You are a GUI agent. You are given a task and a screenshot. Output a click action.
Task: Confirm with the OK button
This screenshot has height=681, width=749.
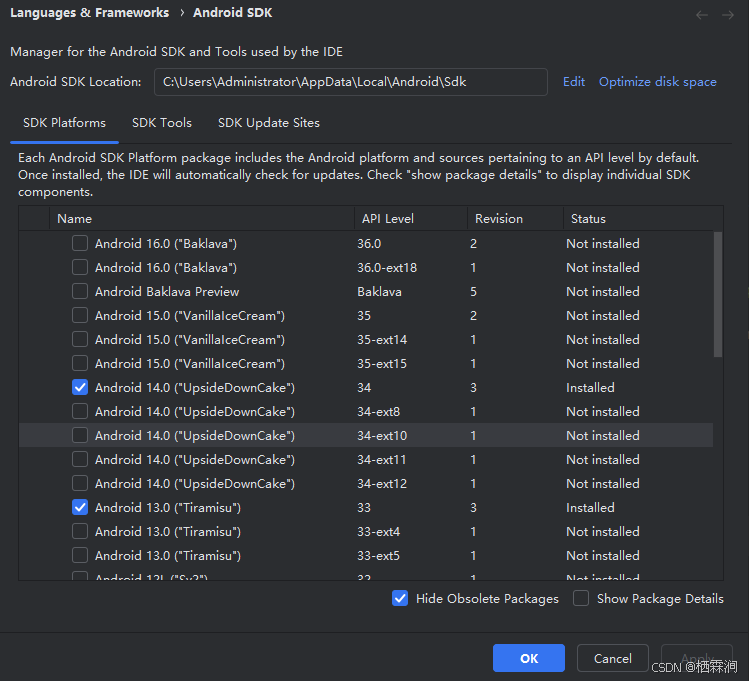tap(529, 658)
